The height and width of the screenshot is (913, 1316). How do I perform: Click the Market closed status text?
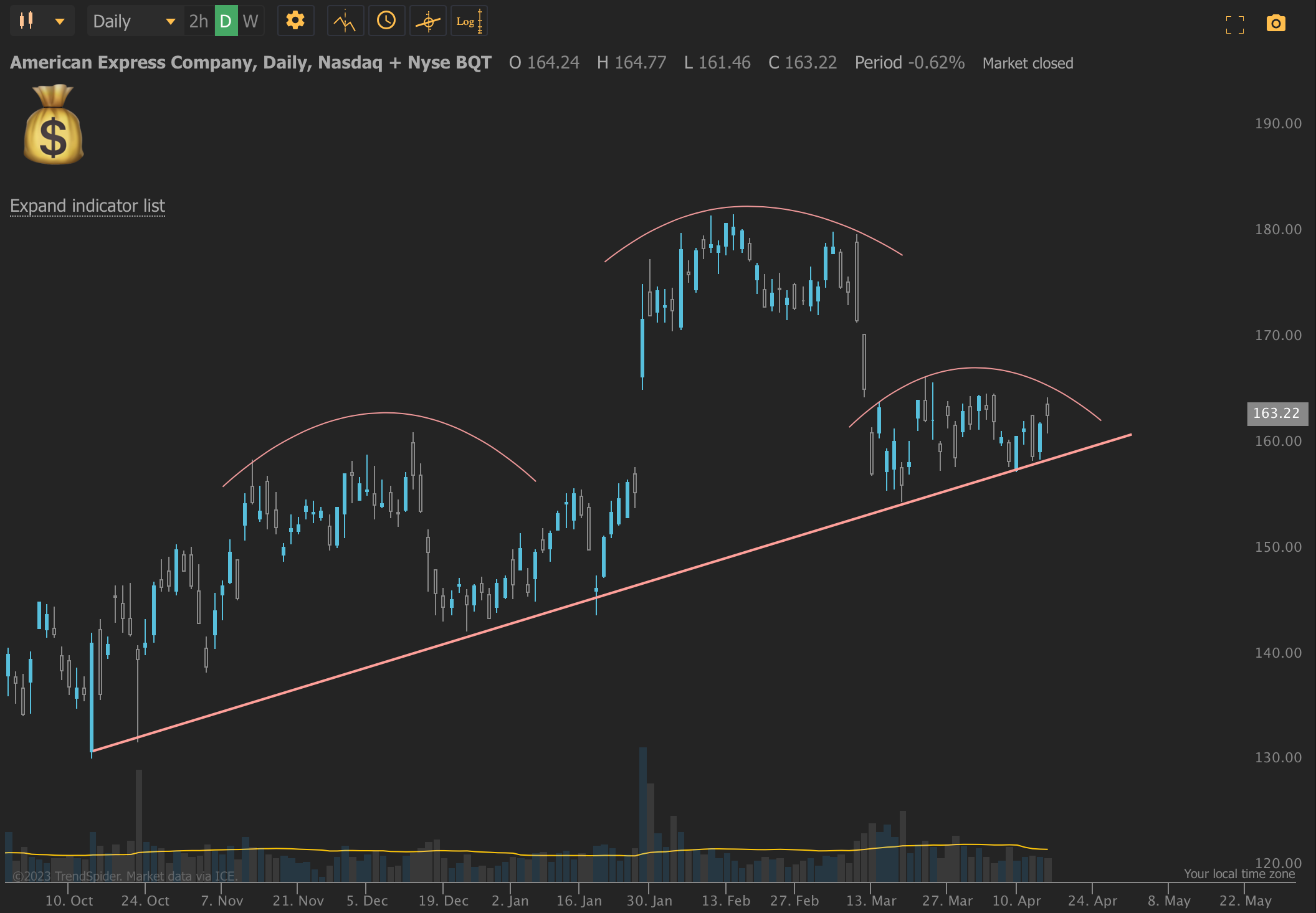(x=1028, y=63)
